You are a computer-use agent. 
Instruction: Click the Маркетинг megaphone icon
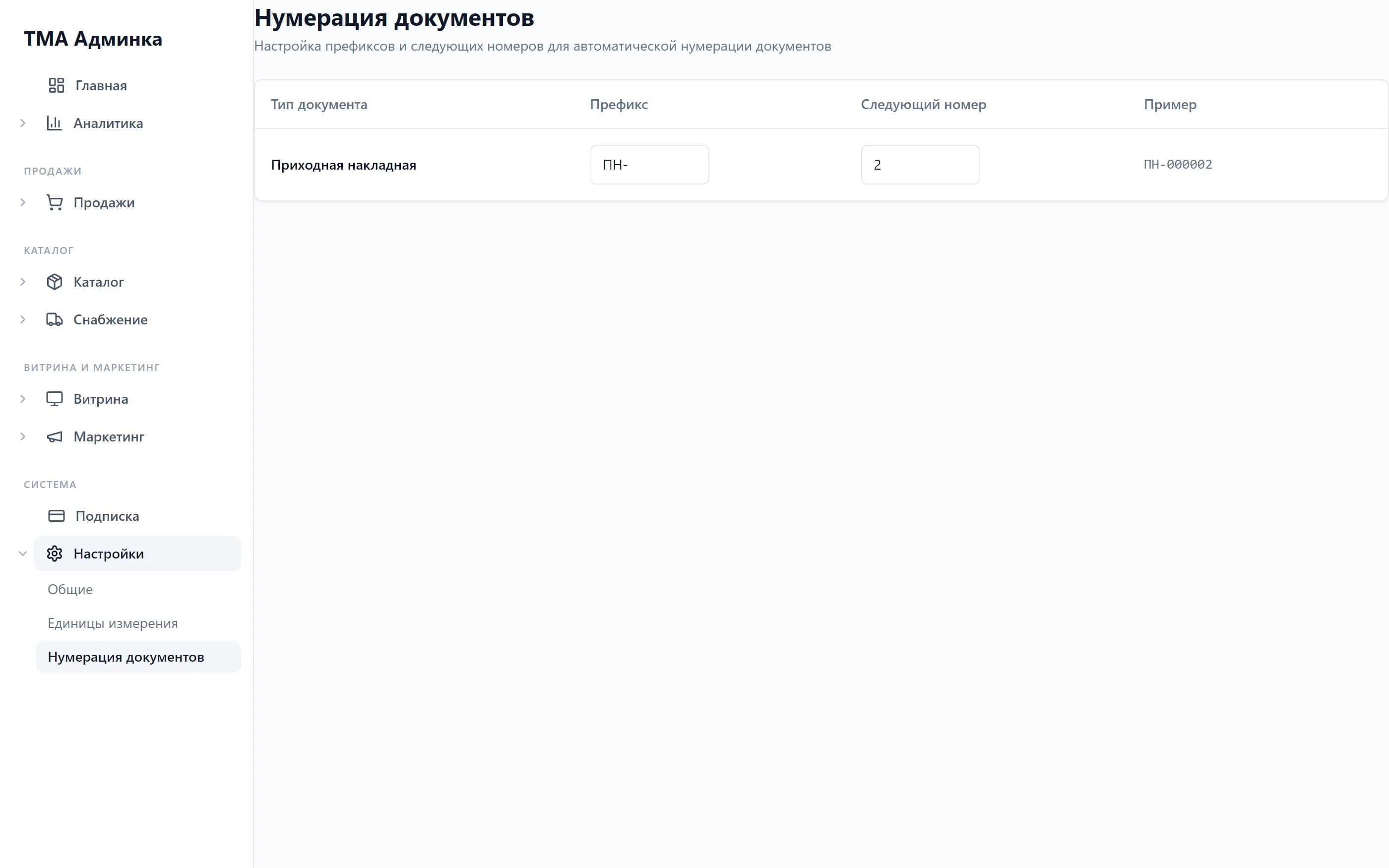point(54,437)
